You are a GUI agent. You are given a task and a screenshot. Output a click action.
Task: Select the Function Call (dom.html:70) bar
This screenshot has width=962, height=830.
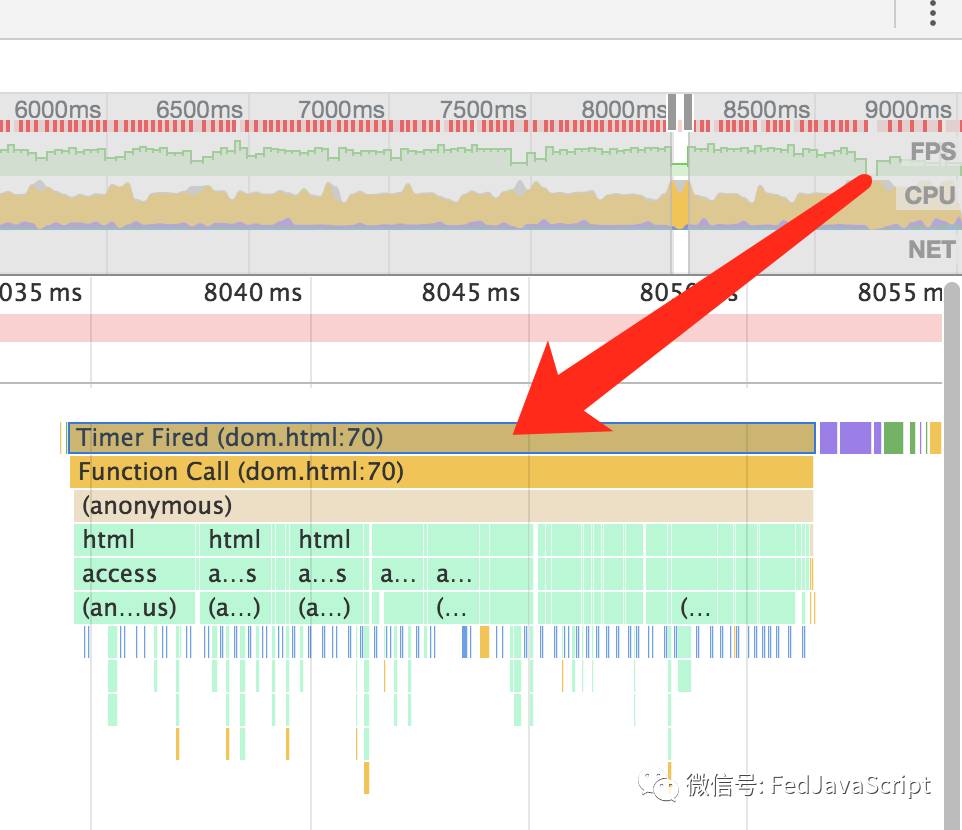[x=441, y=472]
